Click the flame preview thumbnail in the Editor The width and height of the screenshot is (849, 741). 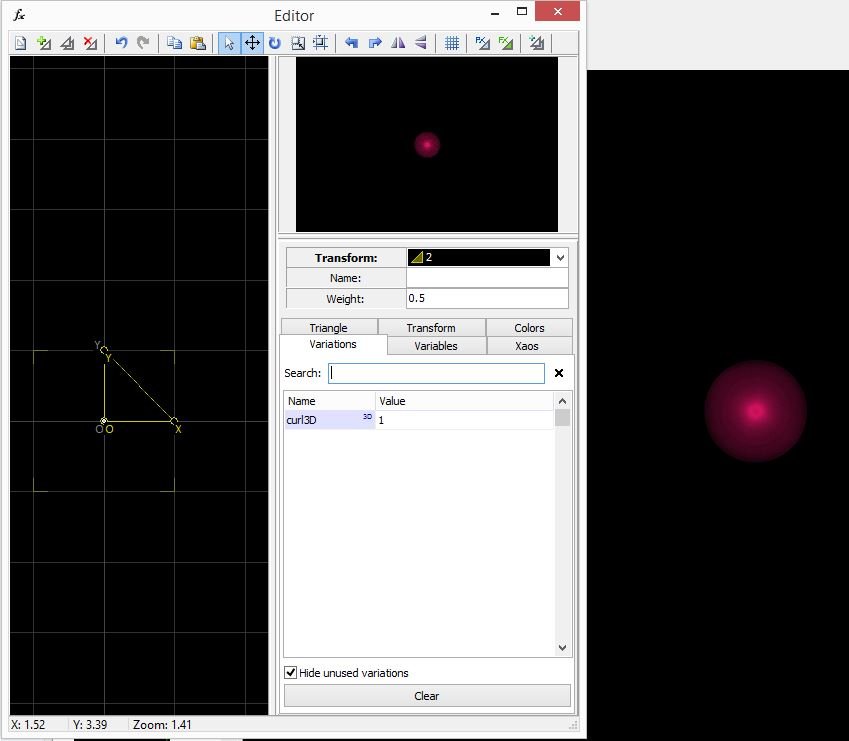(427, 145)
